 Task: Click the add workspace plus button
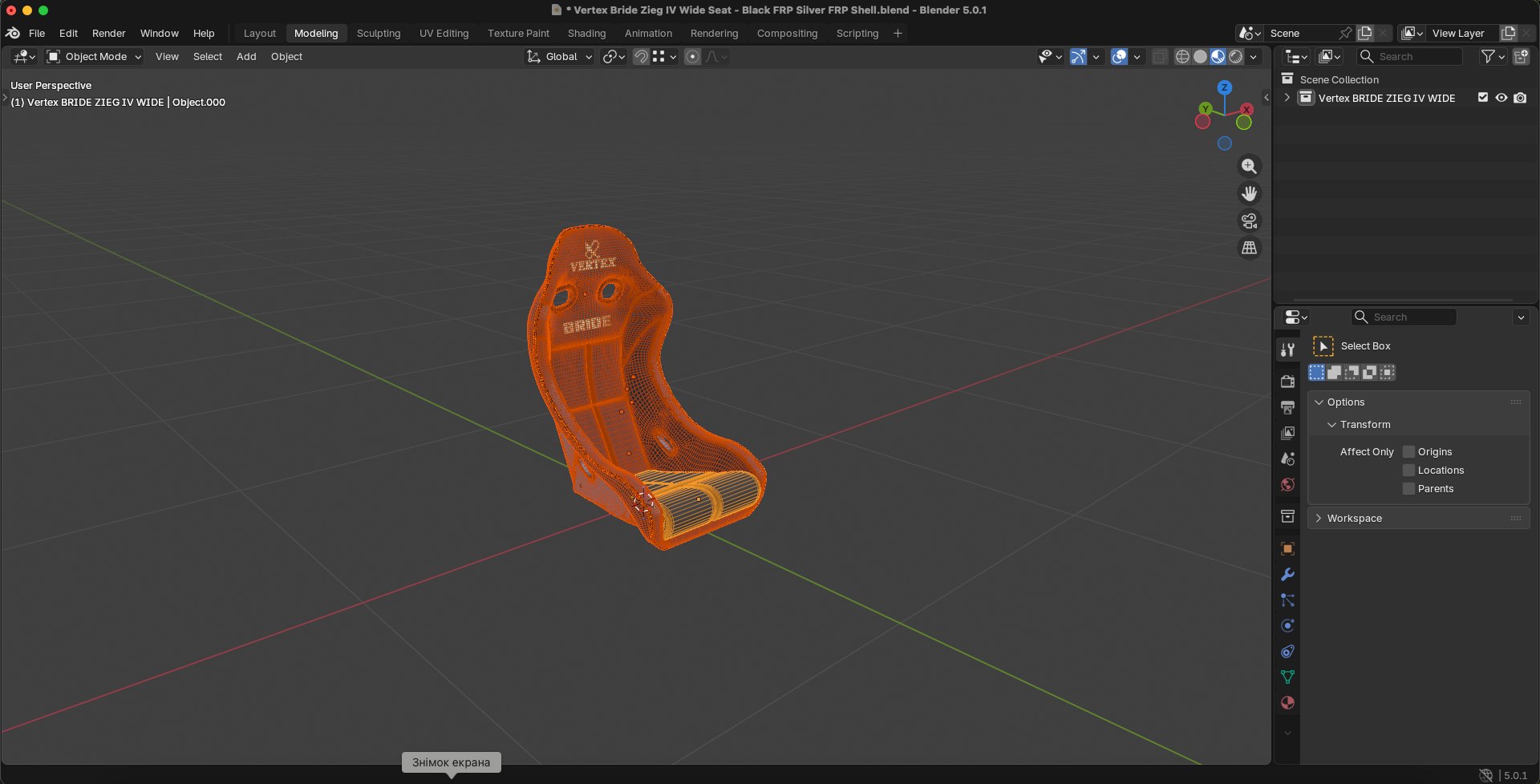pos(898,34)
